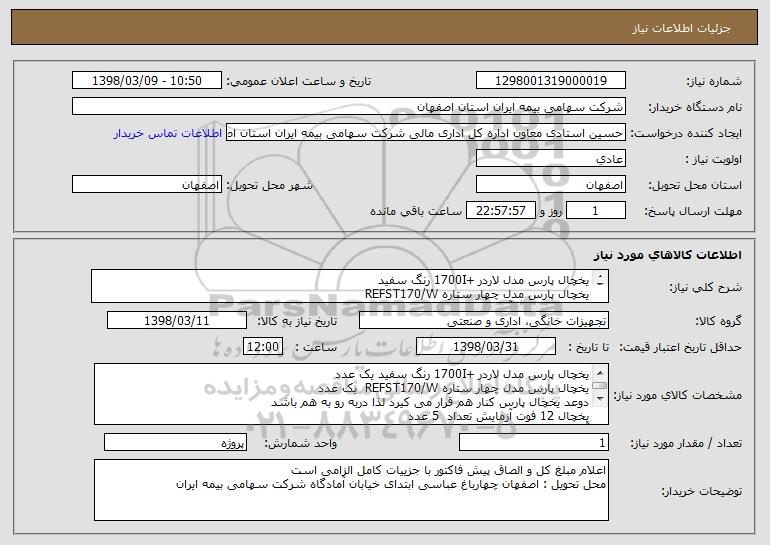Click the line یخچال پارس مدل چهار ستاره REFST170/W یک عدد
This screenshot has width=770, height=545.
[x=453, y=388]
